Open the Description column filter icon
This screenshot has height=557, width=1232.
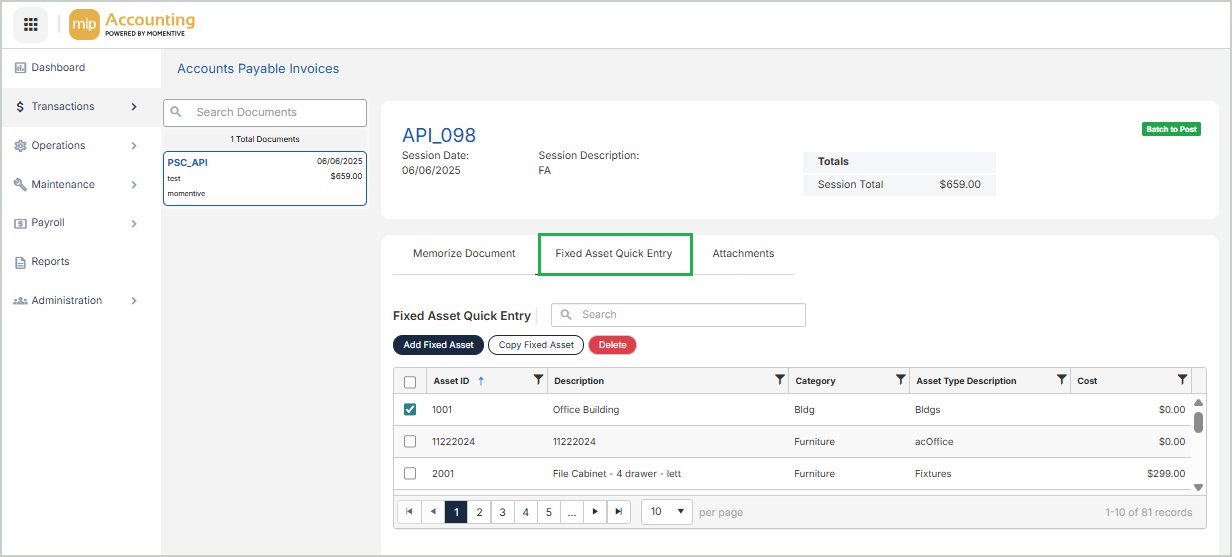tap(780, 380)
